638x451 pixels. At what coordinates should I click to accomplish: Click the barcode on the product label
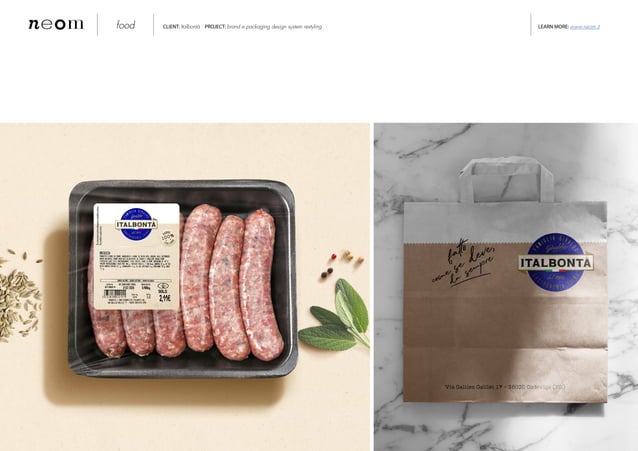point(115,293)
